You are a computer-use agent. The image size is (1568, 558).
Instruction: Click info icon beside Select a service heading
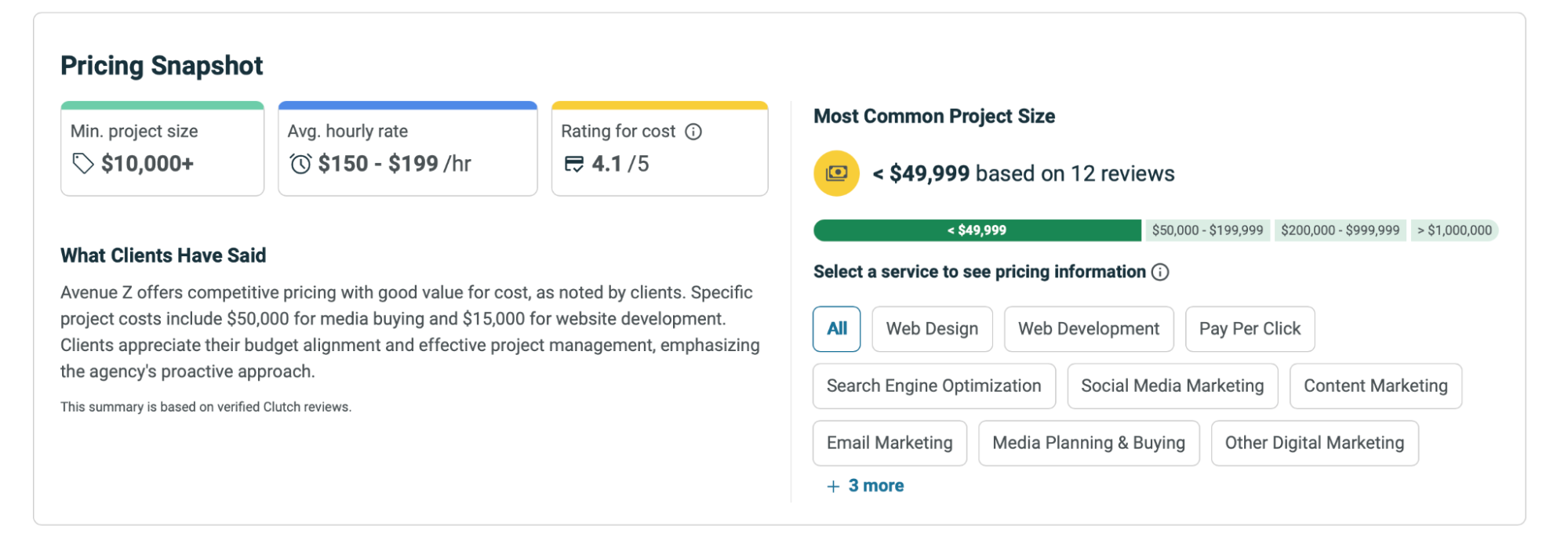[1160, 272]
